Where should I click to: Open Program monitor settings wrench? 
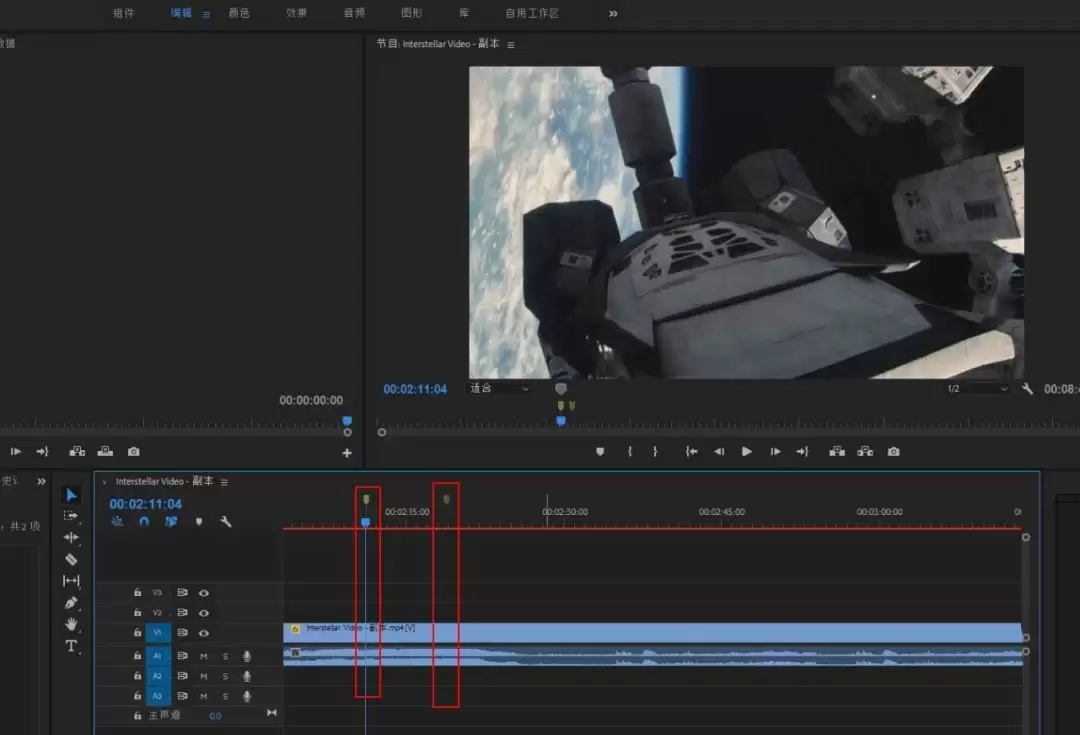pyautogui.click(x=1027, y=389)
